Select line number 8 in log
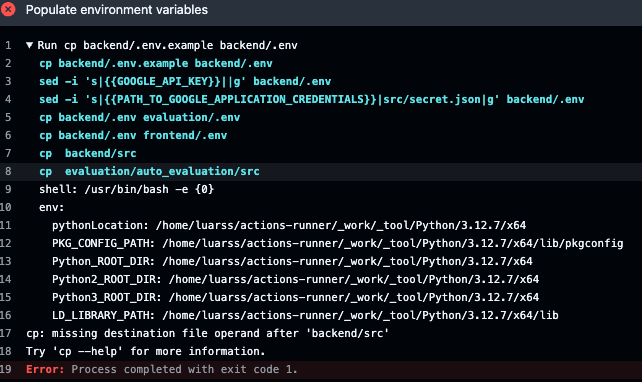The image size is (642, 382). 8,171
